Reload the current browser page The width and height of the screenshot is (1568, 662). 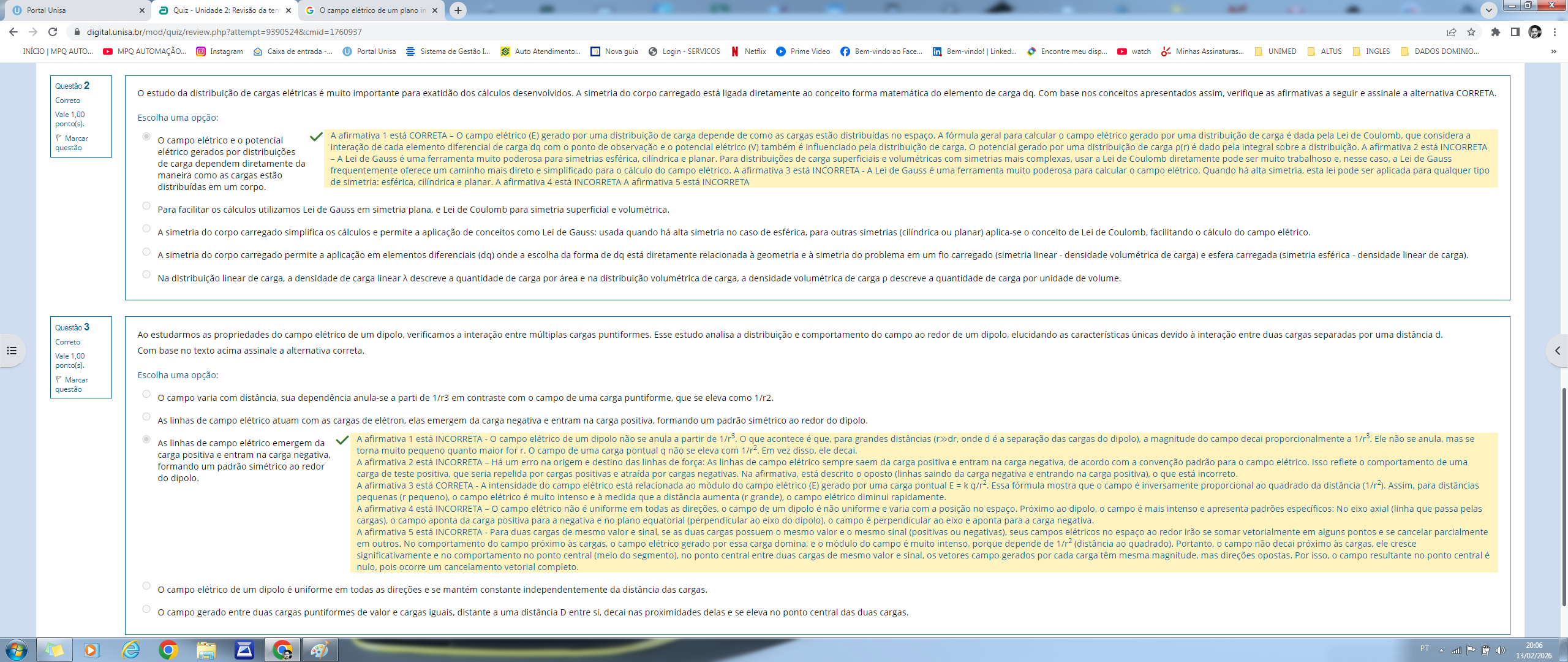pyautogui.click(x=53, y=32)
